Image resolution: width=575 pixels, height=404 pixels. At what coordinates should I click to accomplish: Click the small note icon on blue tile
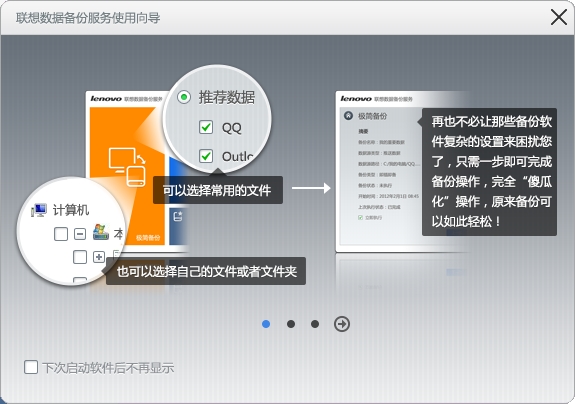(178, 217)
